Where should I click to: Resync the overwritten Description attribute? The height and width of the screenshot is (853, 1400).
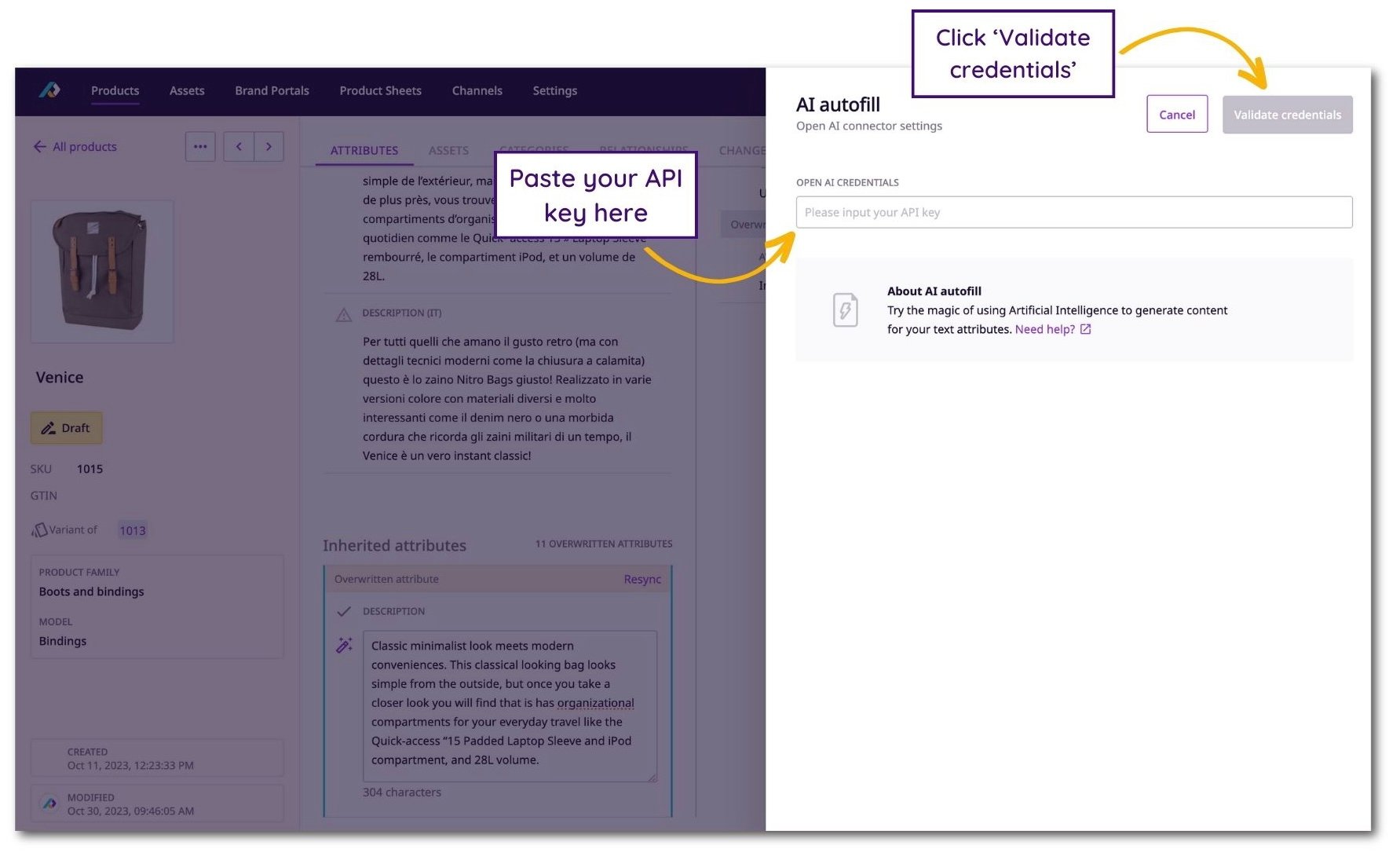point(642,579)
